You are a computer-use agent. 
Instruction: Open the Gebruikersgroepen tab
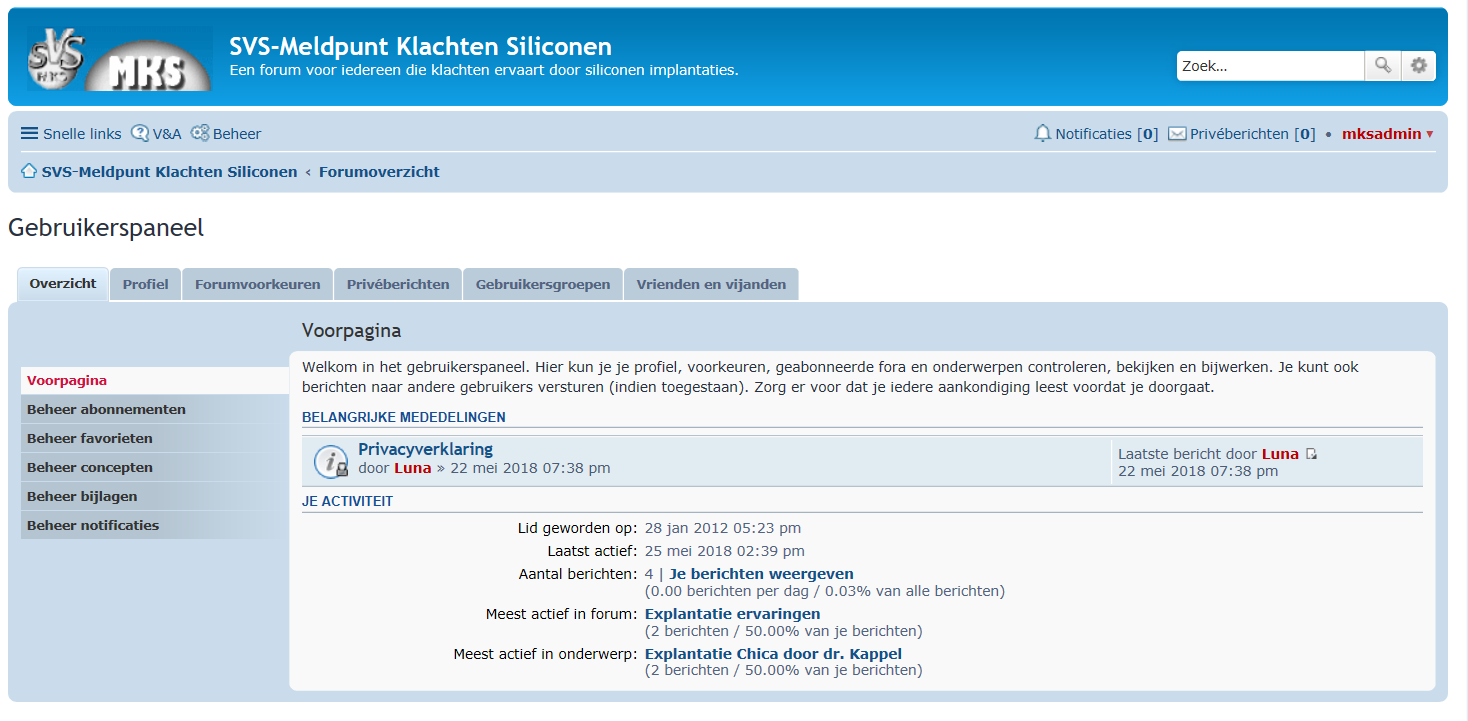point(542,284)
